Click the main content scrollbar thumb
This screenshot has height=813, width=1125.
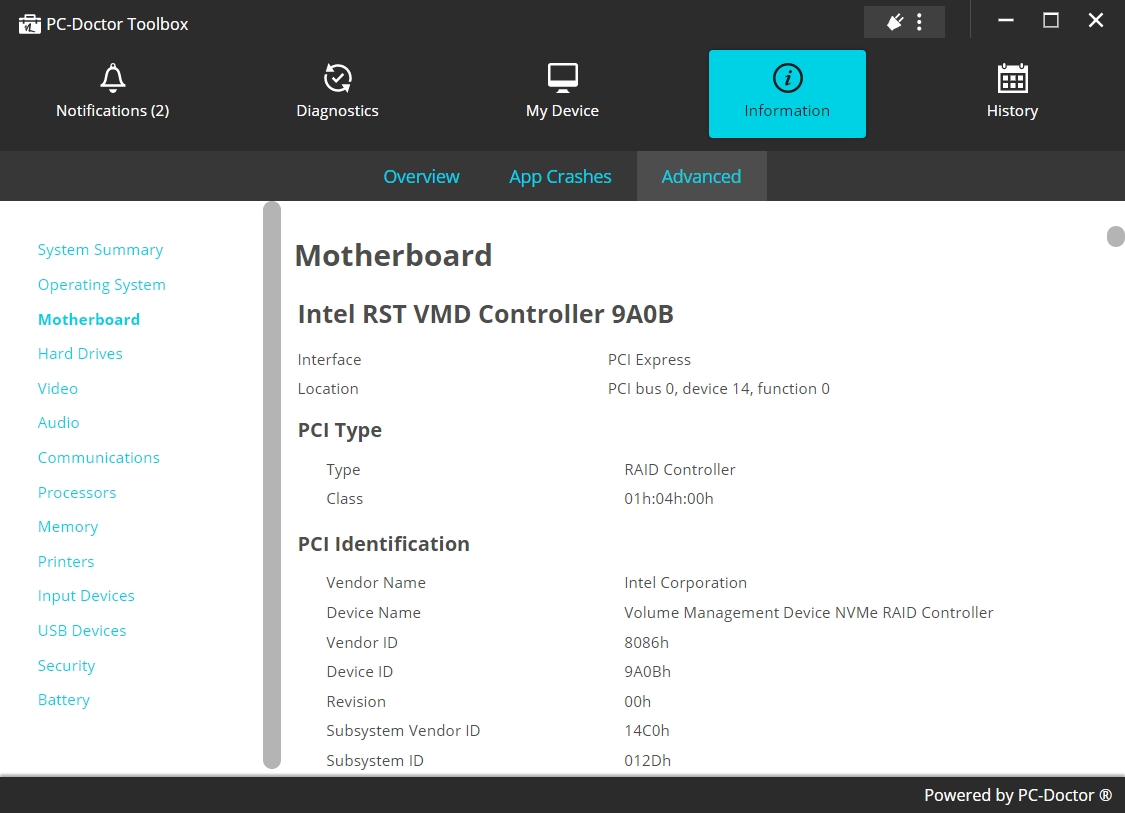pyautogui.click(x=1116, y=236)
